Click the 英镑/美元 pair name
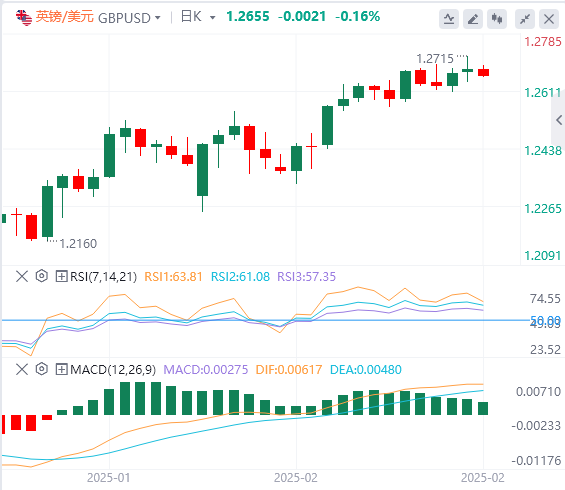 click(x=64, y=17)
